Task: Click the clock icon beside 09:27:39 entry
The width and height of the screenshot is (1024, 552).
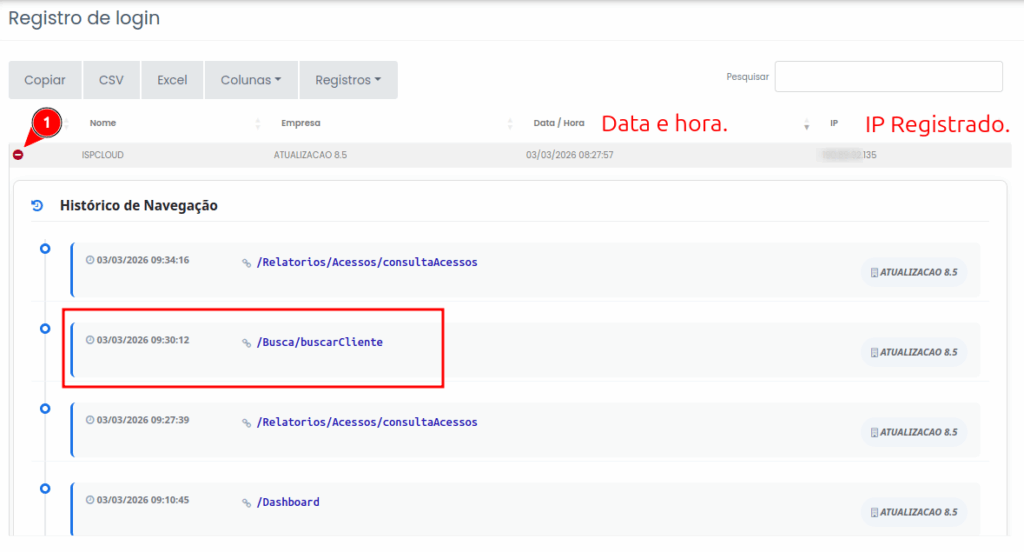Action: coord(90,420)
